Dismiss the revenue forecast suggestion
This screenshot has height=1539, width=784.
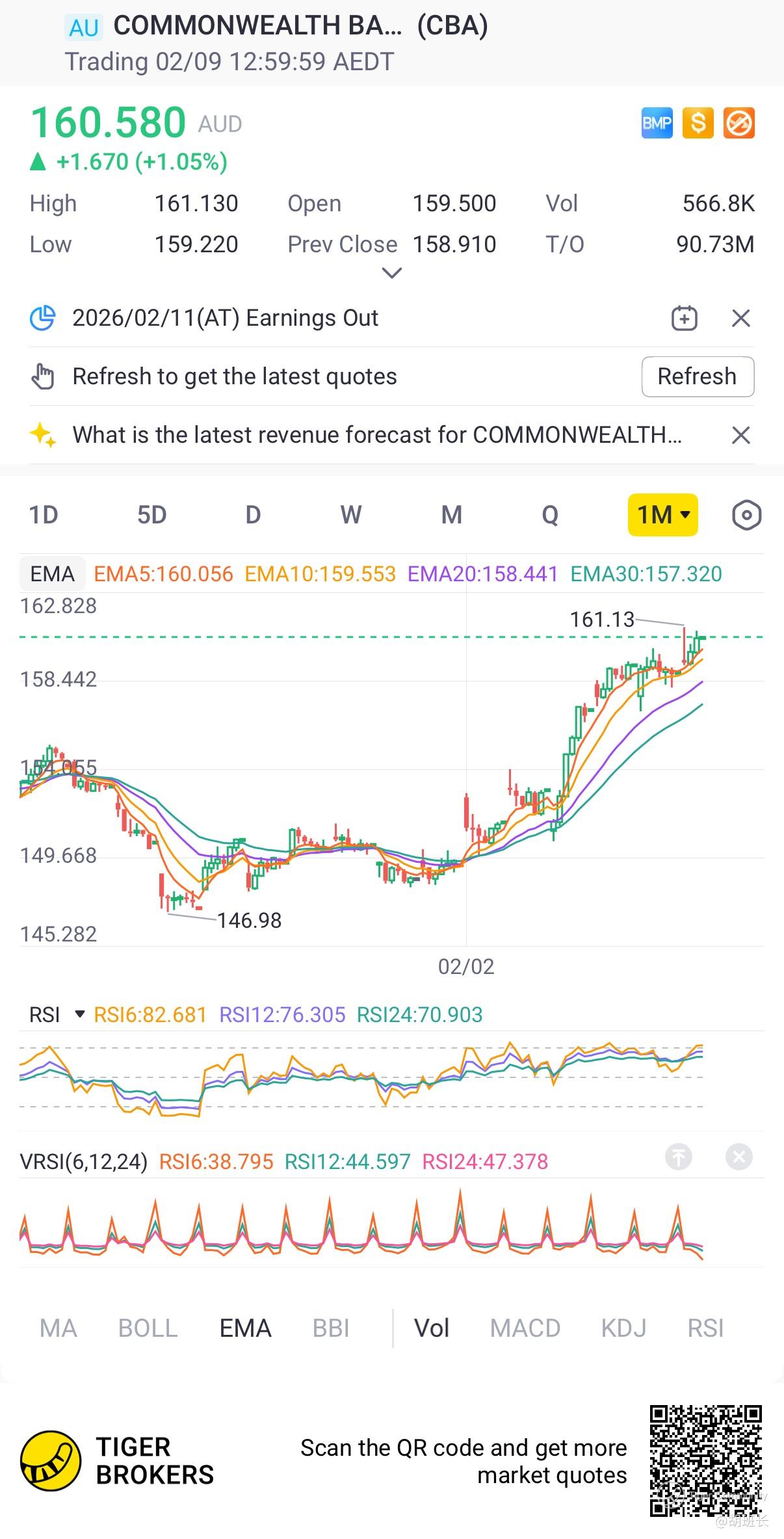pyautogui.click(x=741, y=435)
